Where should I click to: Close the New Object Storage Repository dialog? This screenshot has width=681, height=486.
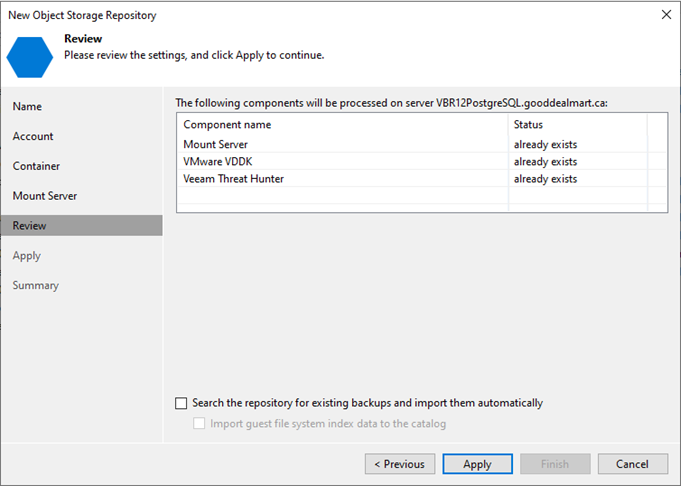[666, 15]
